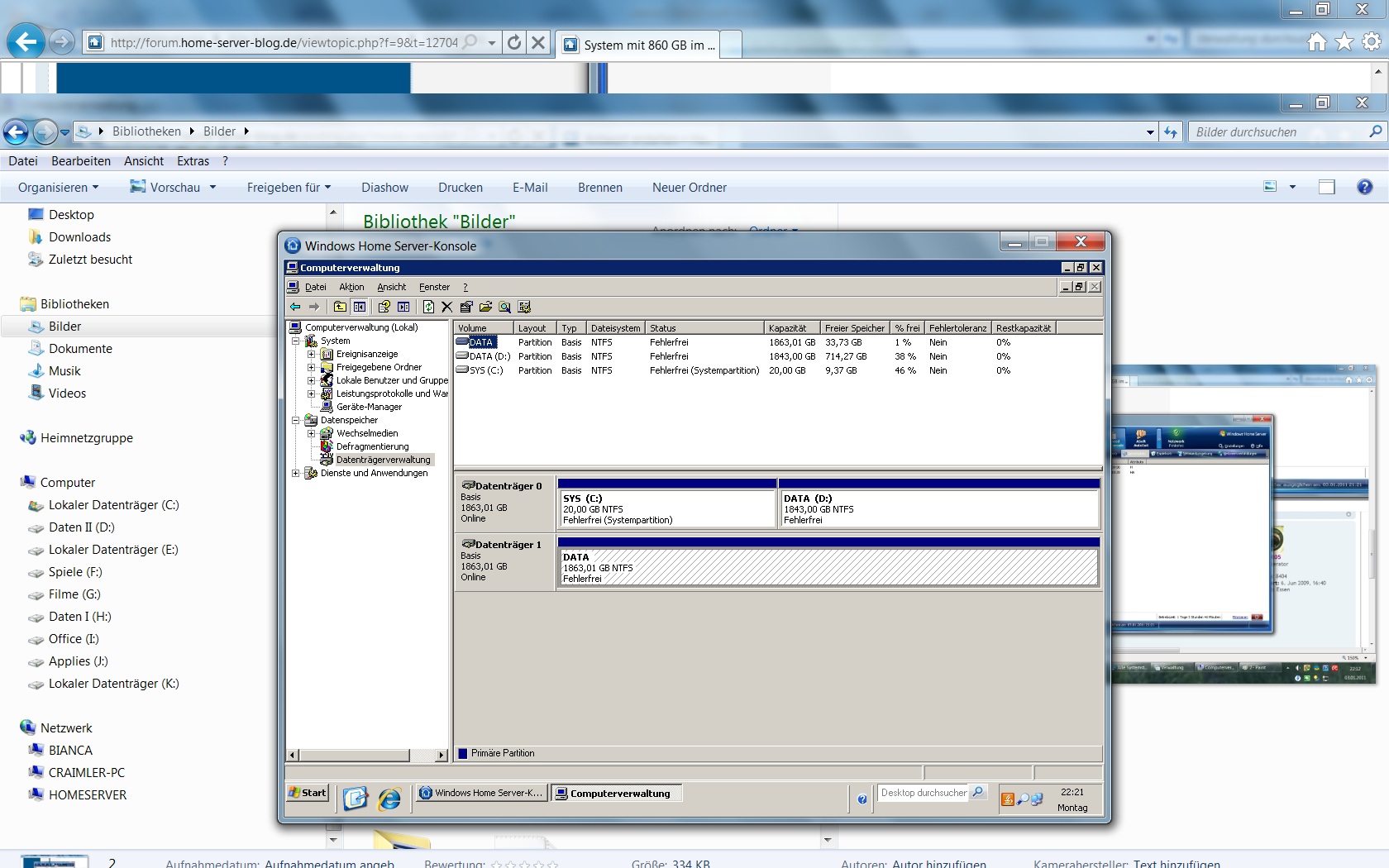Viewport: 1389px width, 868px height.
Task: Click Diashow in Explorer toolbar
Action: click(384, 188)
